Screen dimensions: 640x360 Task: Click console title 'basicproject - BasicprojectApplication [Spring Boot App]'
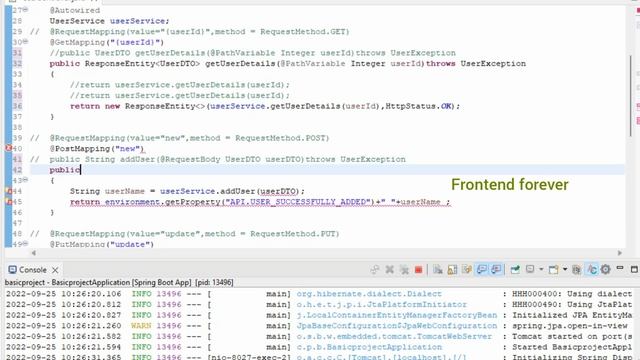click(98, 282)
